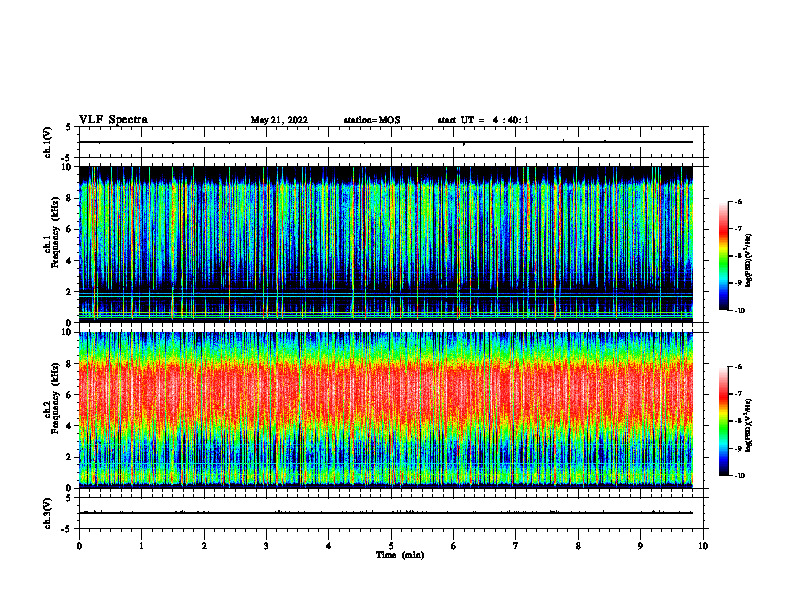
Task: Click the ch.3 voltage waveform trace
Action: 386,513
